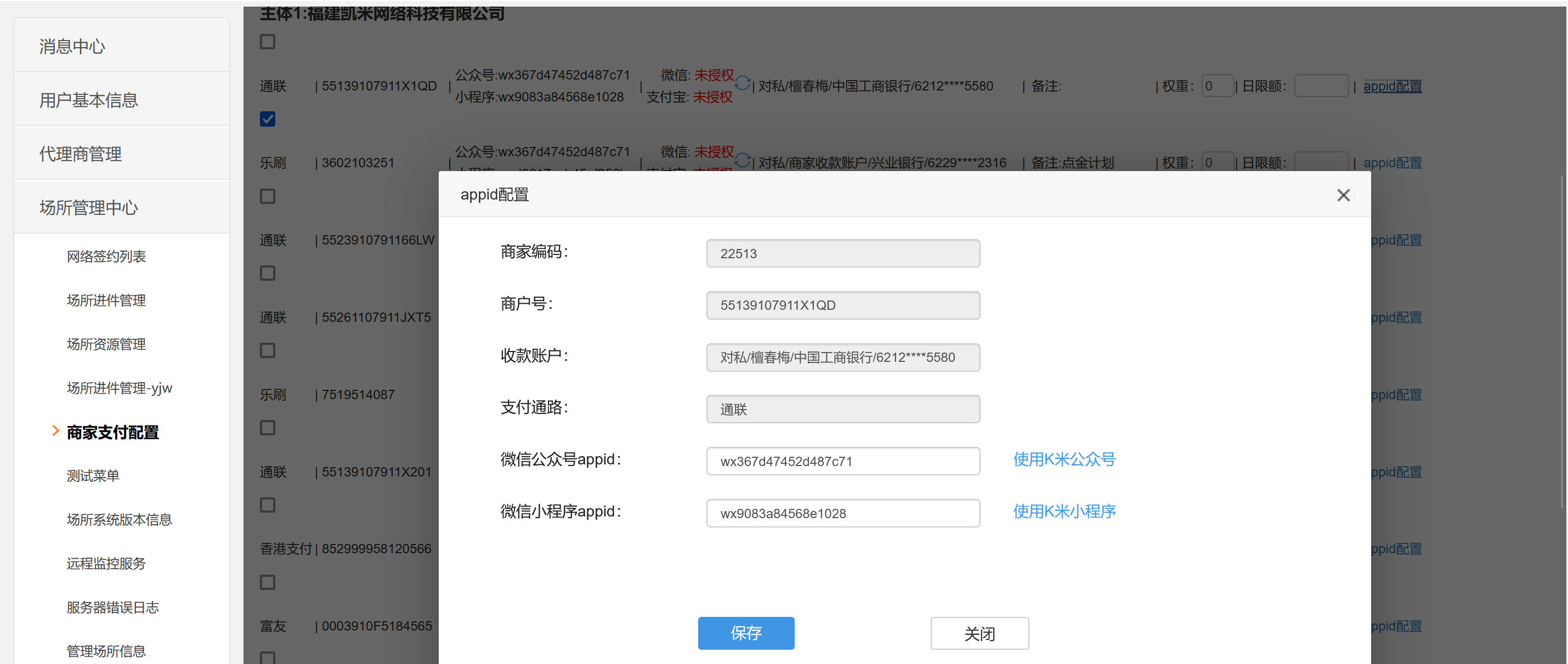
Task: Focus the 微信公众号appid input field
Action: coord(843,461)
